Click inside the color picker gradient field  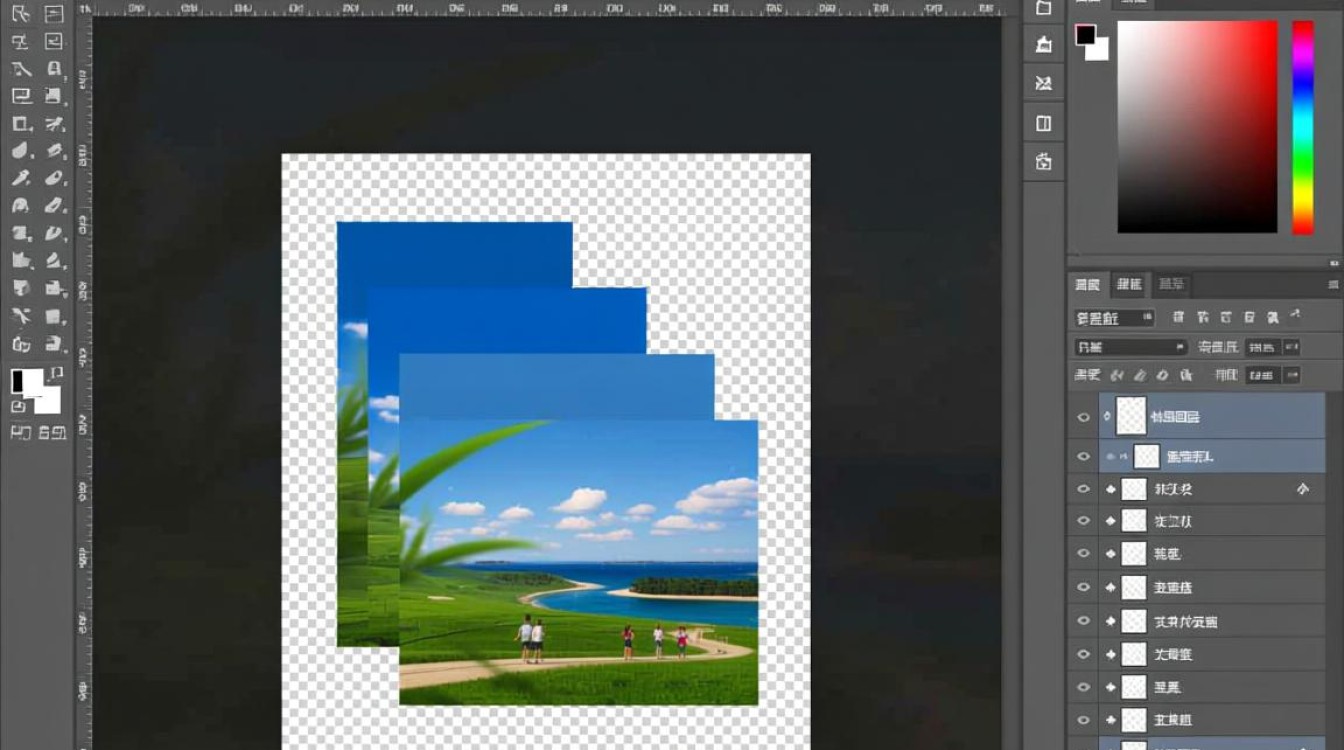coord(1197,127)
